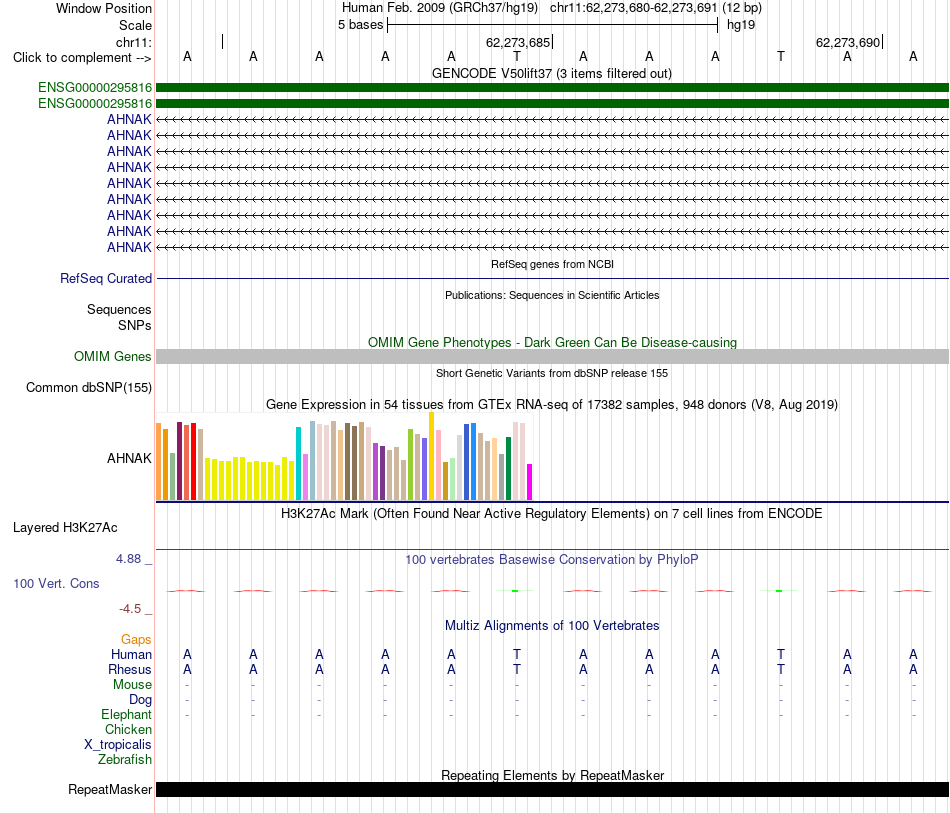Image resolution: width=950 pixels, height=813 pixels.
Task: Click the SNPs track label
Action: pos(135,325)
